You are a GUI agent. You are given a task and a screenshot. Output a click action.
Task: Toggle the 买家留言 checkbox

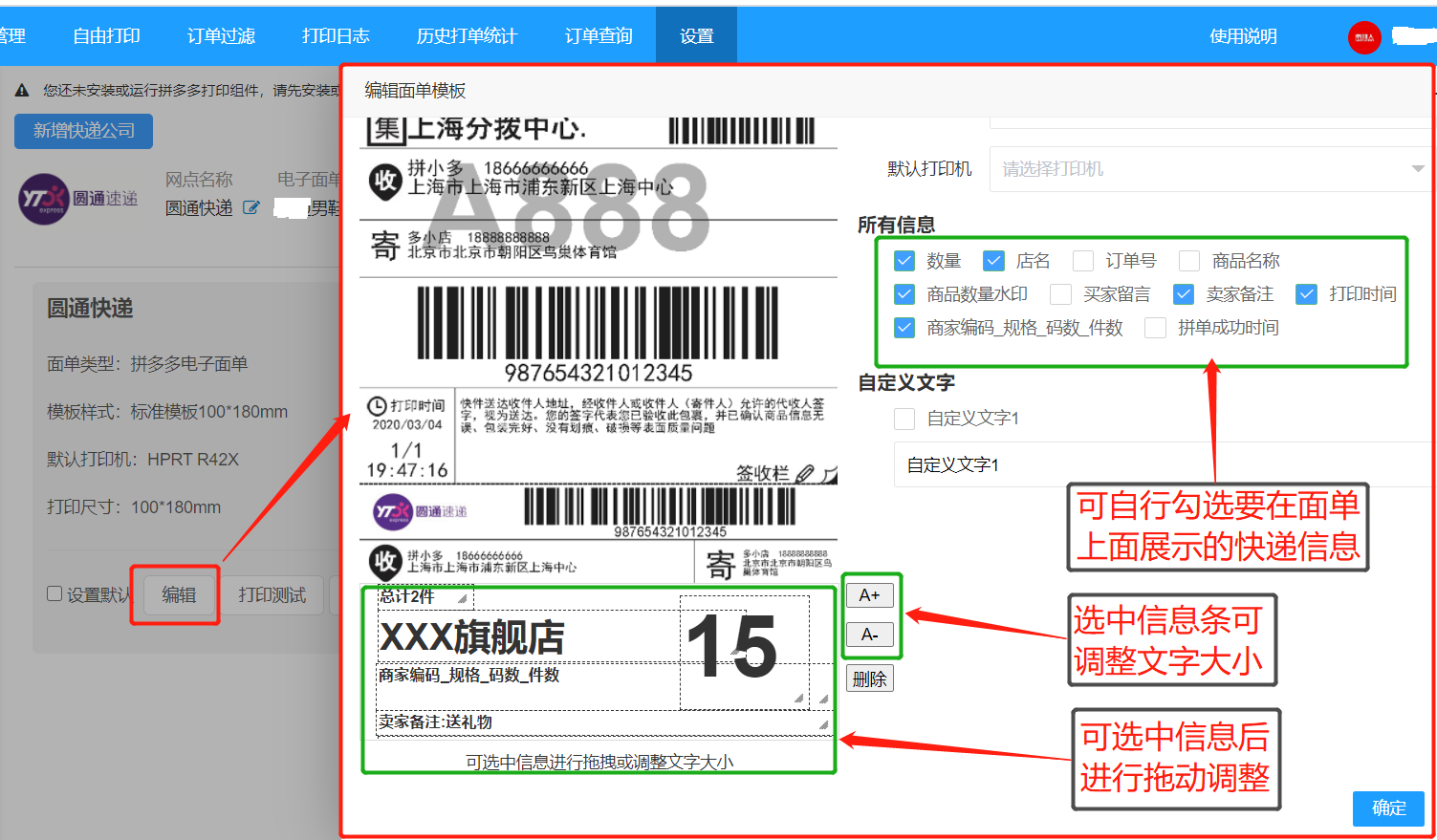(x=1060, y=294)
